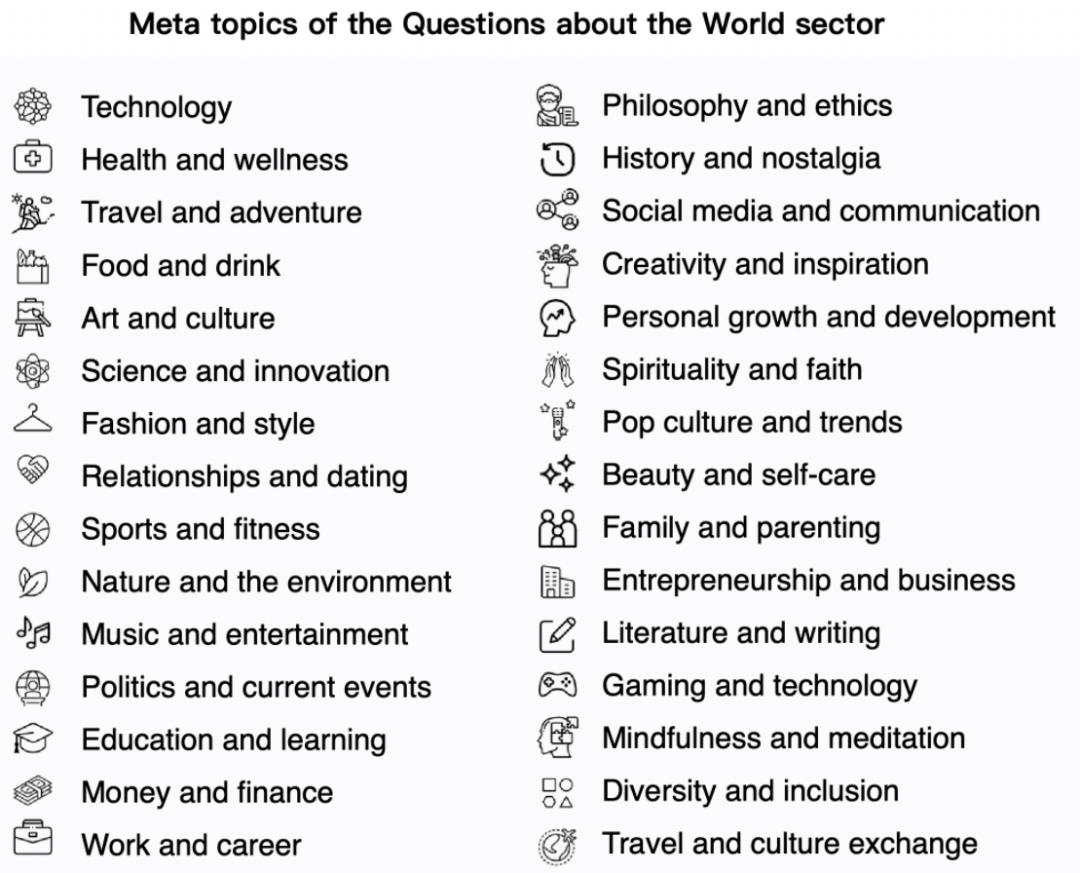
Task: Select the Travel and culture exchange label
Action: pyautogui.click(x=789, y=843)
